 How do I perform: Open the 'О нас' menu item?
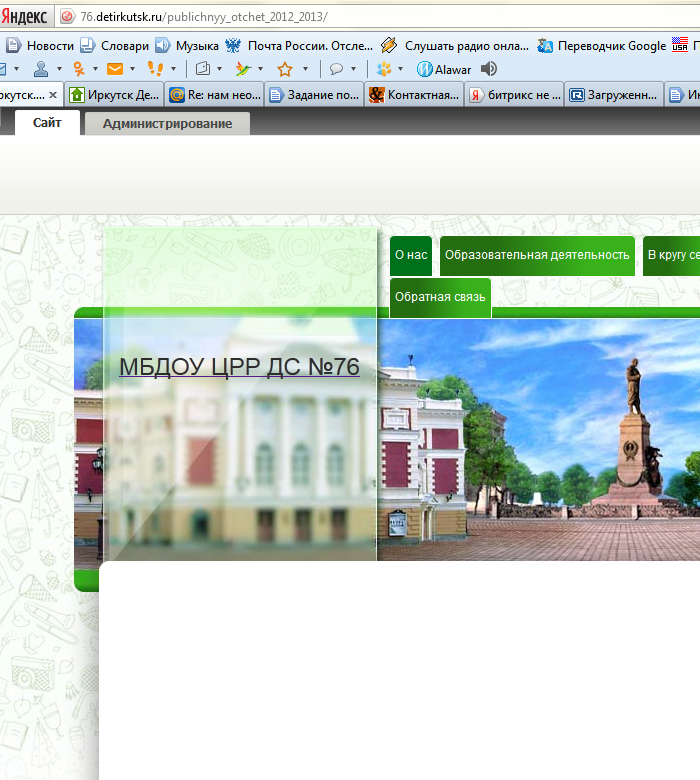pyautogui.click(x=410, y=255)
